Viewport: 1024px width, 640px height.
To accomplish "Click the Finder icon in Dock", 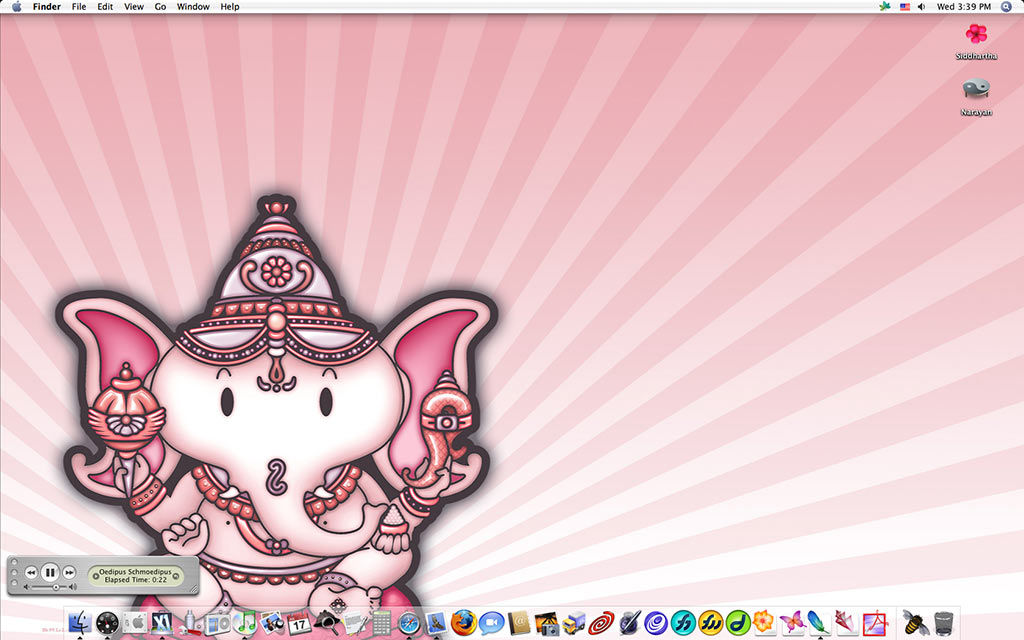I will pyautogui.click(x=81, y=623).
